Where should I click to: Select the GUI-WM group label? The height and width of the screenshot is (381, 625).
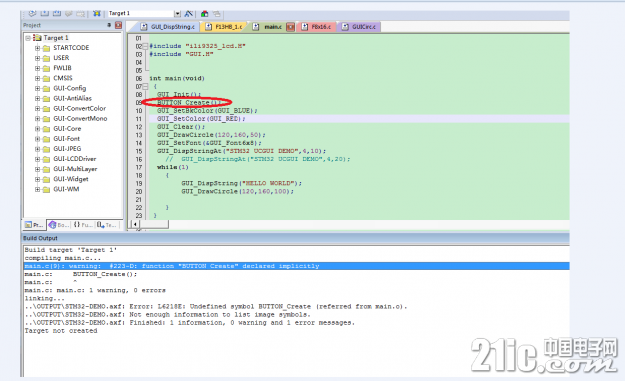66,189
